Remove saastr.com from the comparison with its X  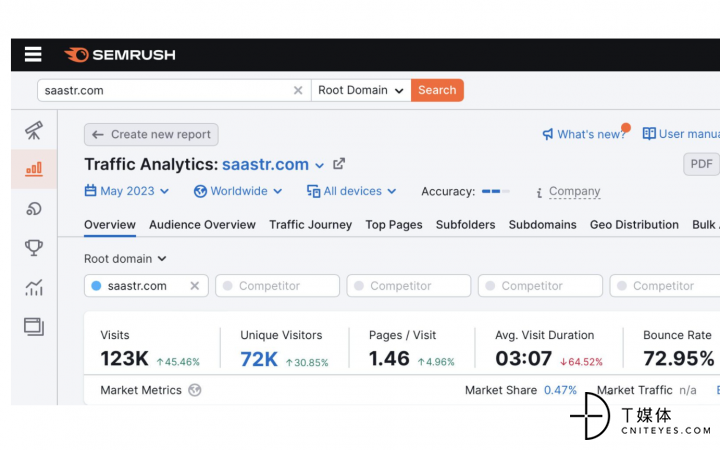click(195, 286)
